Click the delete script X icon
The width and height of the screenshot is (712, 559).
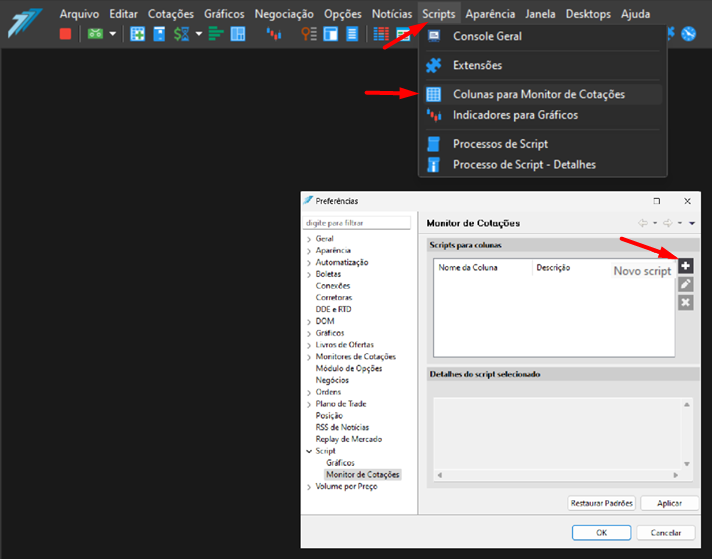coord(685,302)
